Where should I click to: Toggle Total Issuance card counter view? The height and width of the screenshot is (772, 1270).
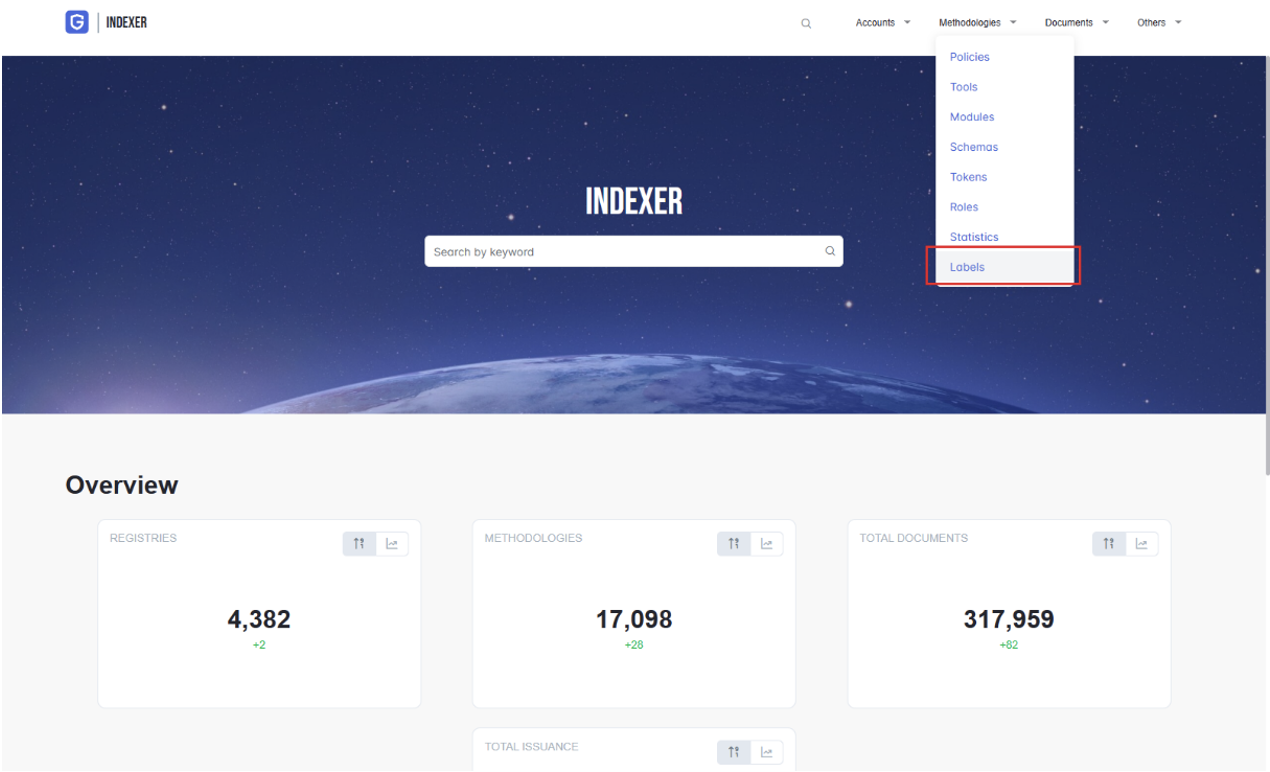[734, 752]
